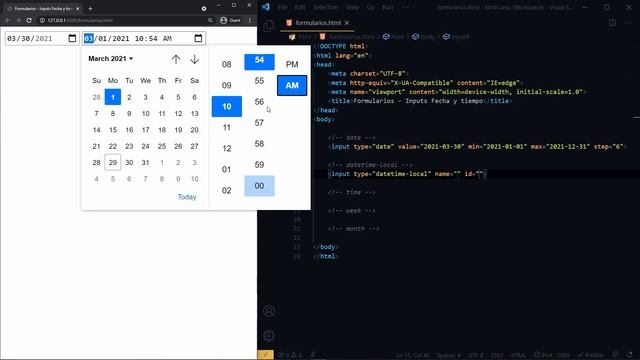This screenshot has height=360, width=640.
Task: Click the VS Code logo icon
Action: 266,7
